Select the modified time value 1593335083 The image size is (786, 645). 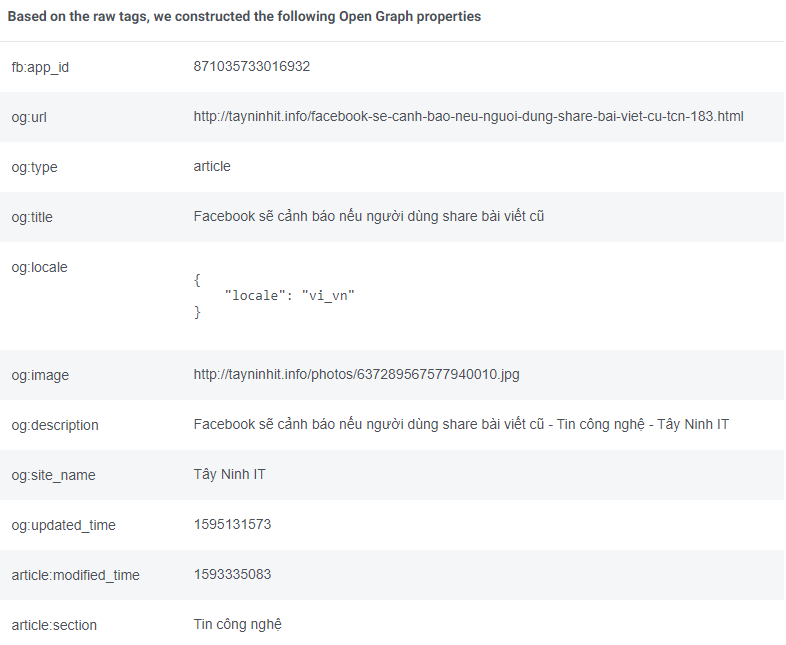(232, 575)
